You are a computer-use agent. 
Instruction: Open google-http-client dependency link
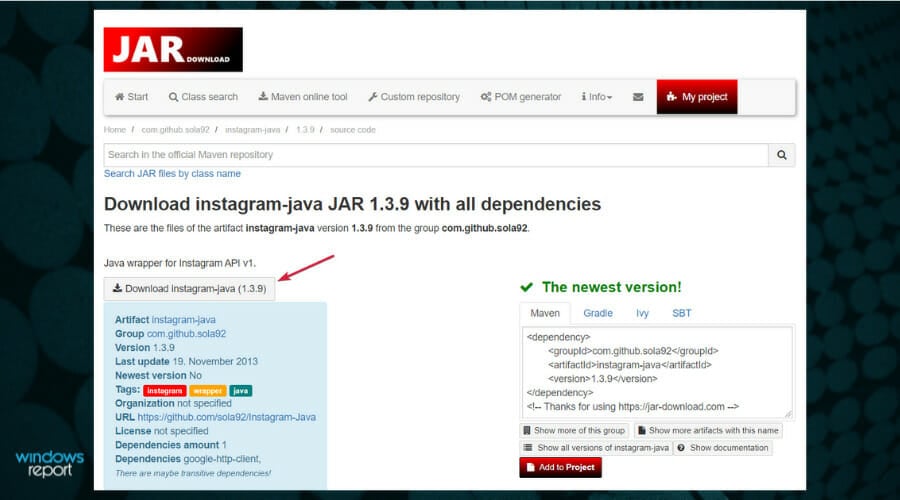(x=222, y=459)
